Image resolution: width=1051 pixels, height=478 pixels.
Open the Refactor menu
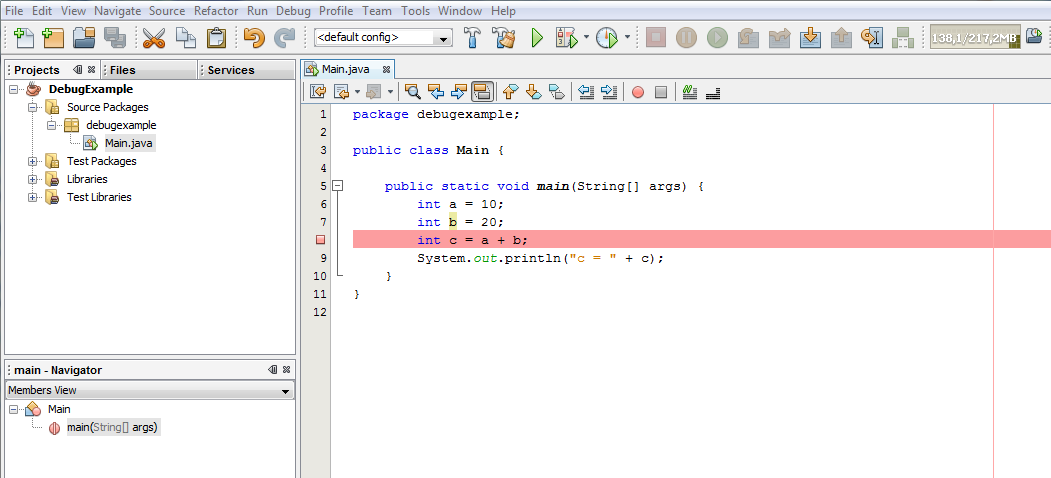pos(216,11)
